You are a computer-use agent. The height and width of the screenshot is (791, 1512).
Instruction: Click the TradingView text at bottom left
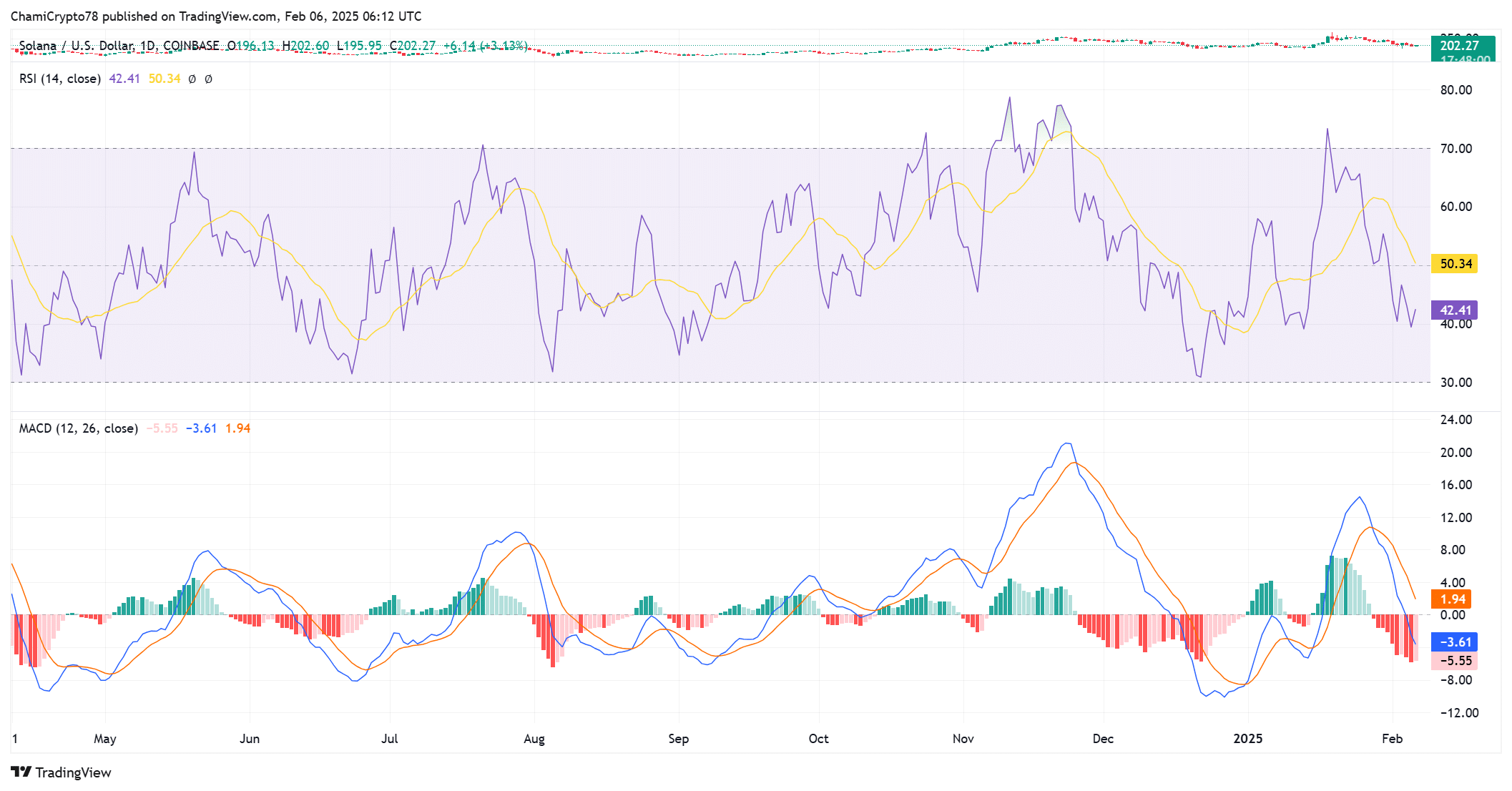(x=73, y=772)
